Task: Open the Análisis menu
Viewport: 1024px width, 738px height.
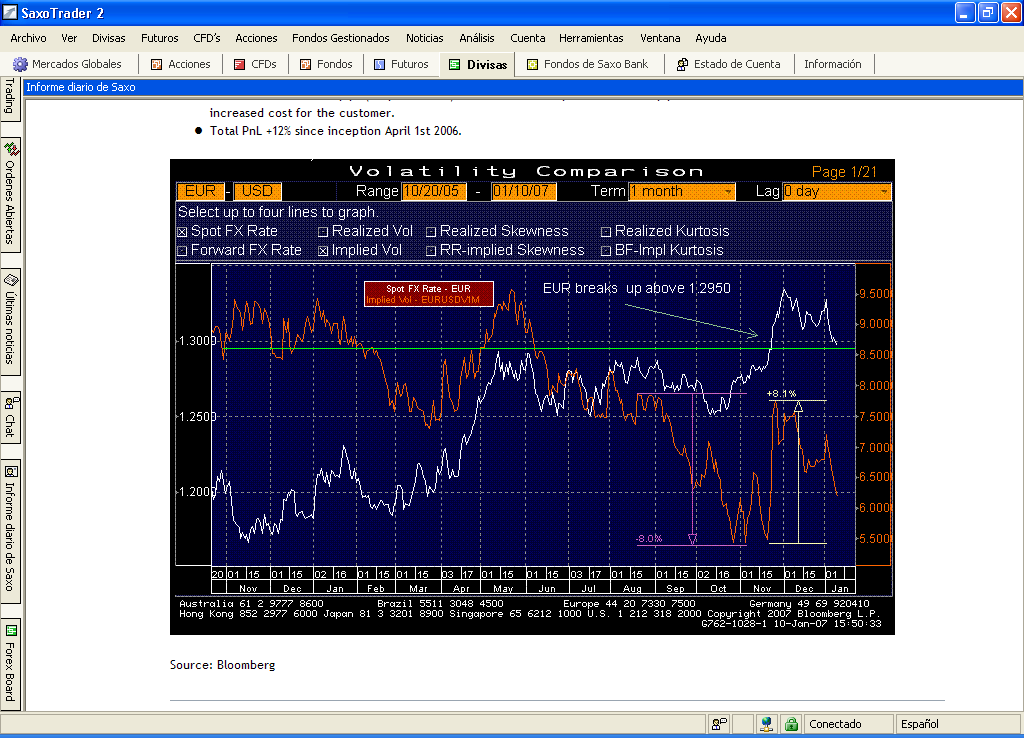Action: tap(477, 38)
